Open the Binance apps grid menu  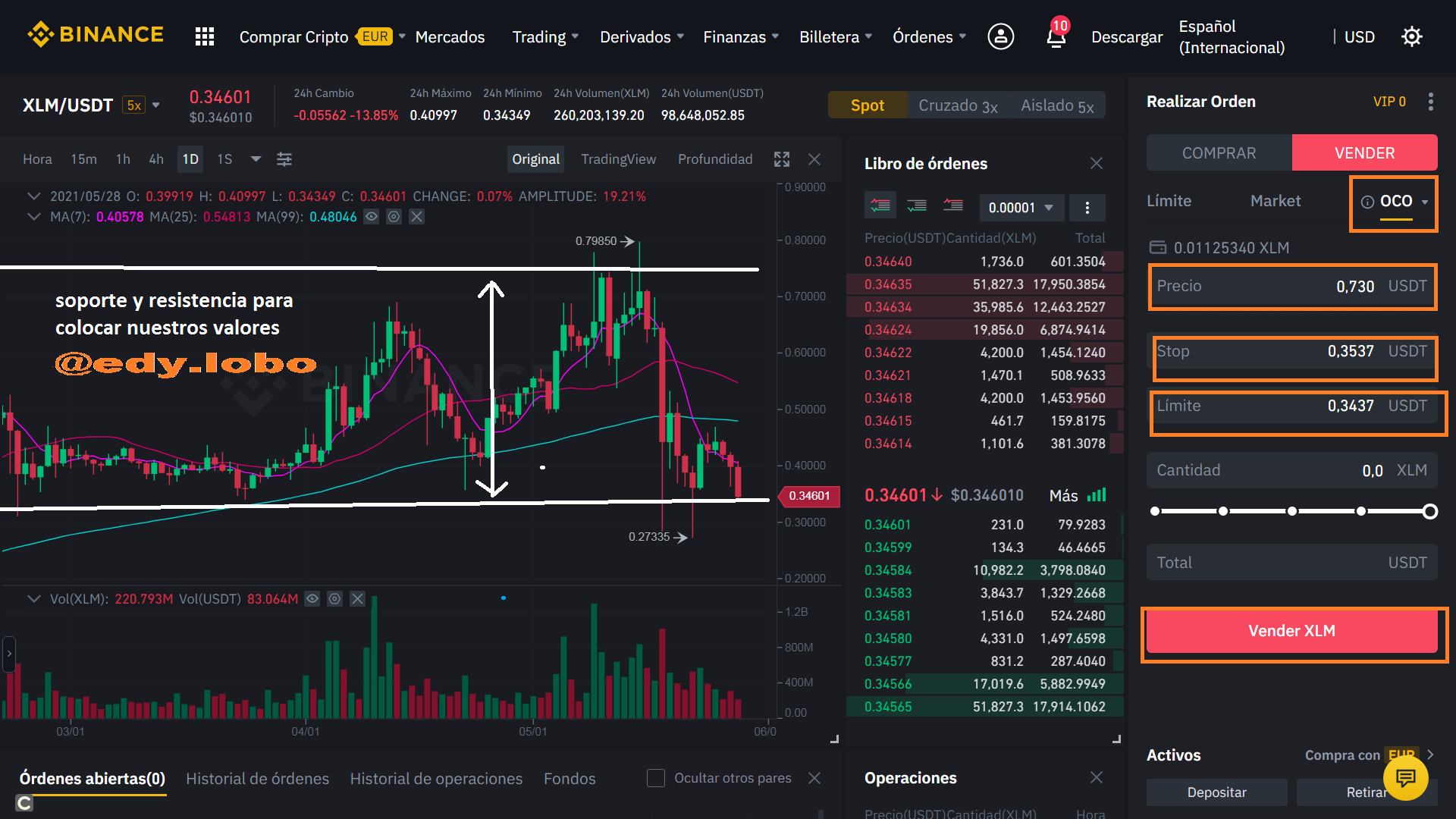[205, 36]
